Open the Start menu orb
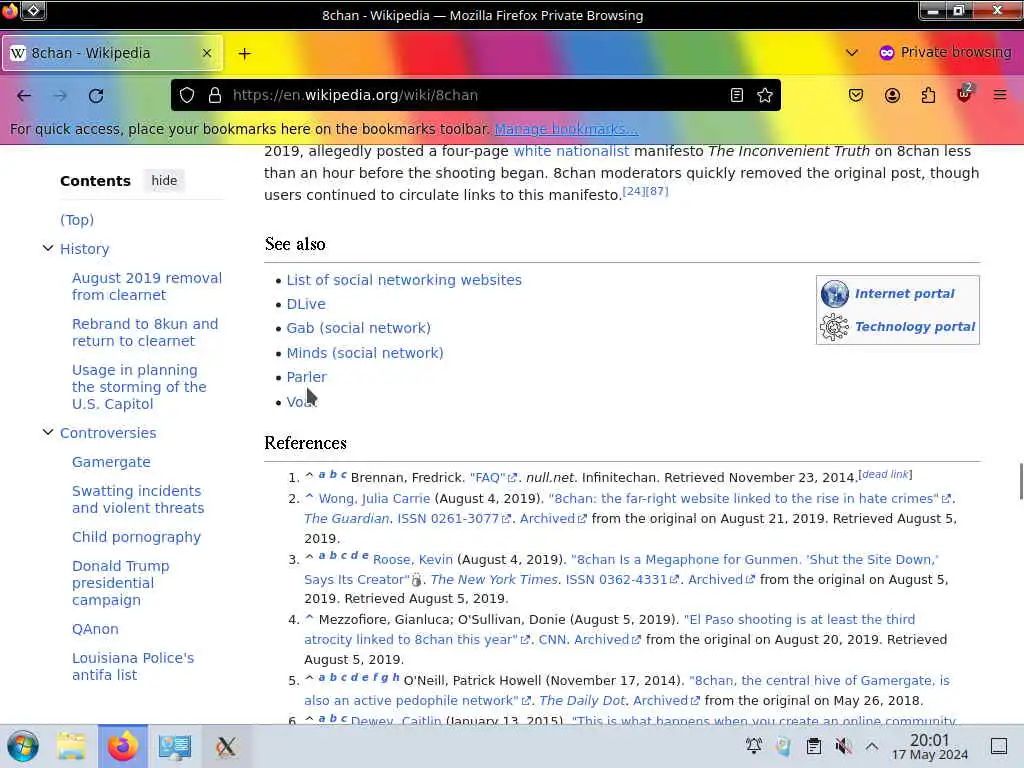The width and height of the screenshot is (1024, 768). click(x=22, y=746)
